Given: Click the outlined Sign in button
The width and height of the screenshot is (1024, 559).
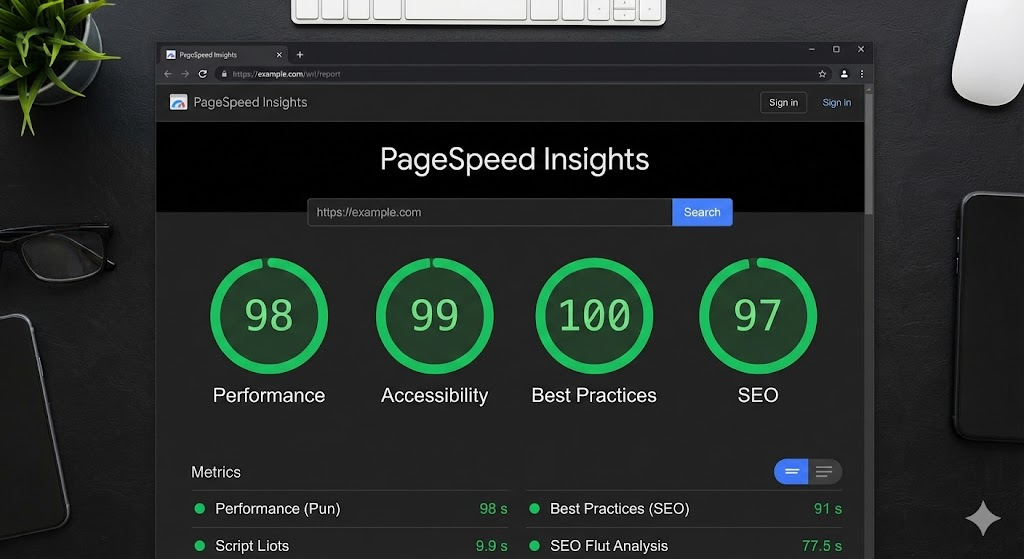Looking at the screenshot, I should (x=783, y=103).
